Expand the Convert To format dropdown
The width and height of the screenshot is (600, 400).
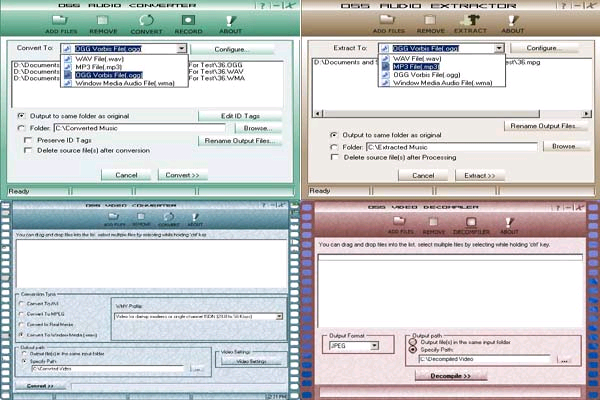click(x=181, y=48)
